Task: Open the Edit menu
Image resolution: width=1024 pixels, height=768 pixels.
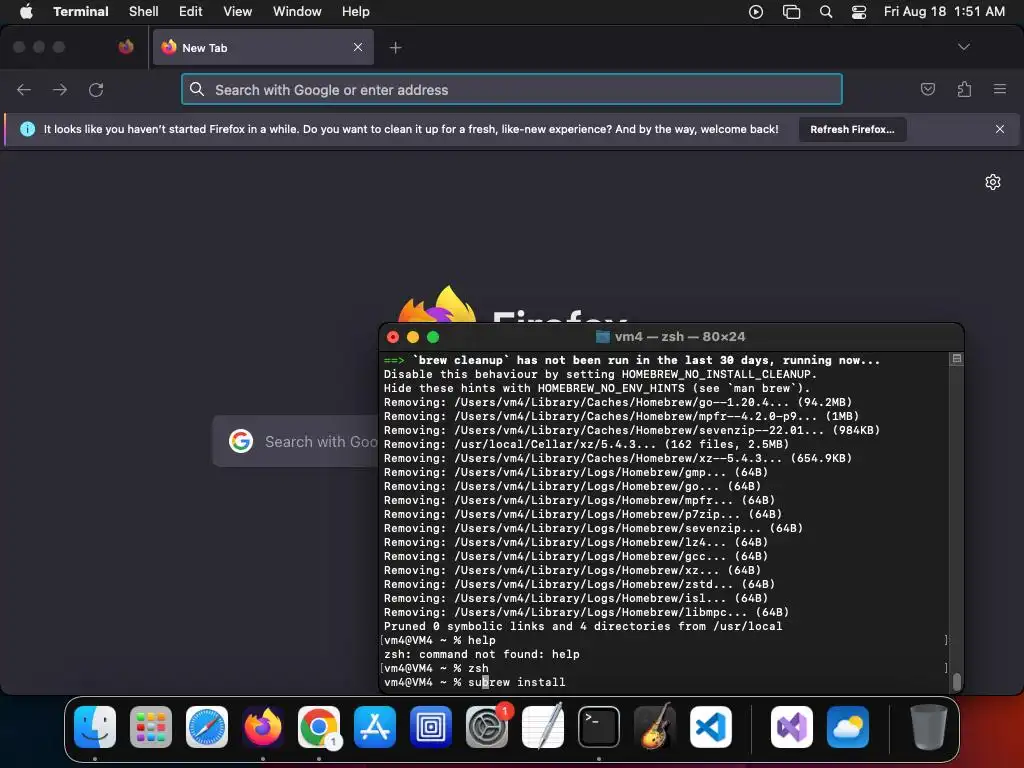Action: click(x=191, y=12)
